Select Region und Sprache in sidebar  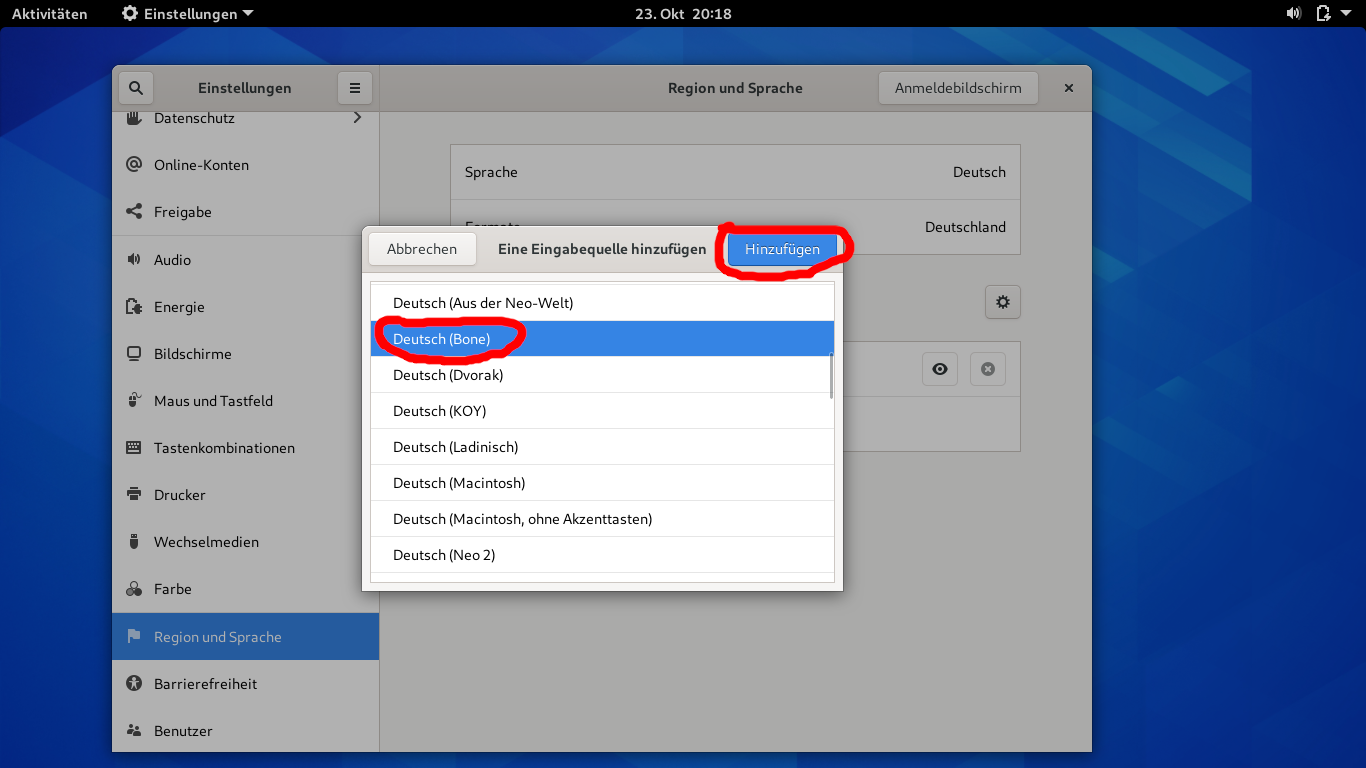[x=245, y=637]
